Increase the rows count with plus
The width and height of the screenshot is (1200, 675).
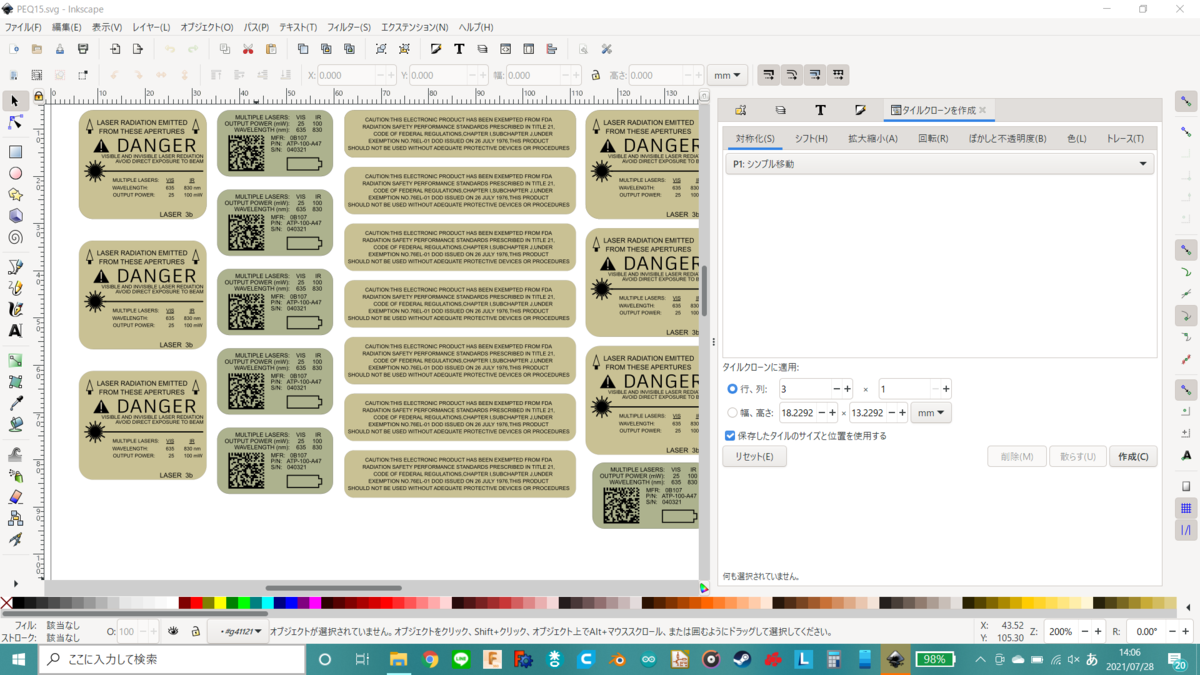click(x=847, y=389)
